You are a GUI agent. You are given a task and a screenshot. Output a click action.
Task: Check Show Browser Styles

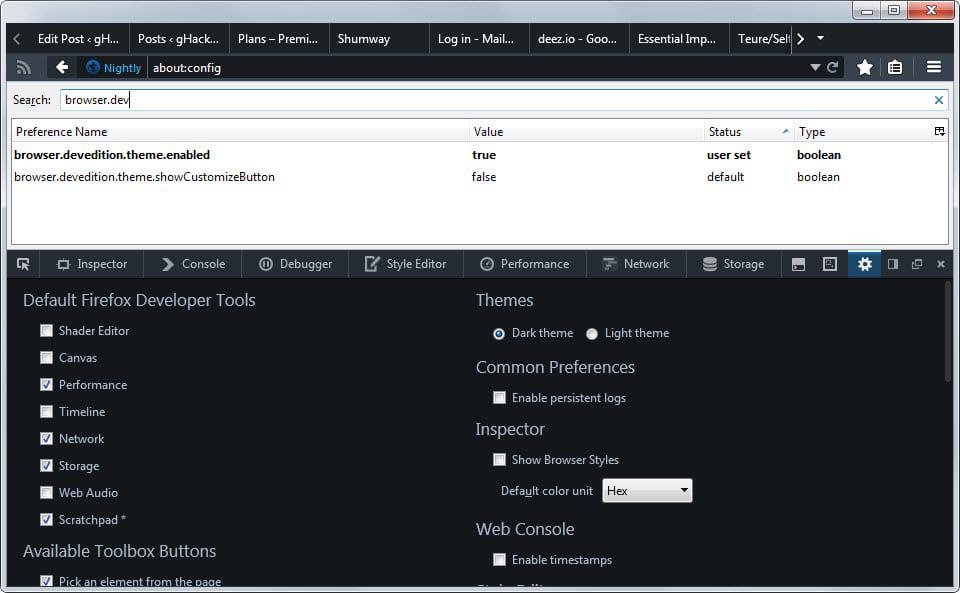pos(500,460)
